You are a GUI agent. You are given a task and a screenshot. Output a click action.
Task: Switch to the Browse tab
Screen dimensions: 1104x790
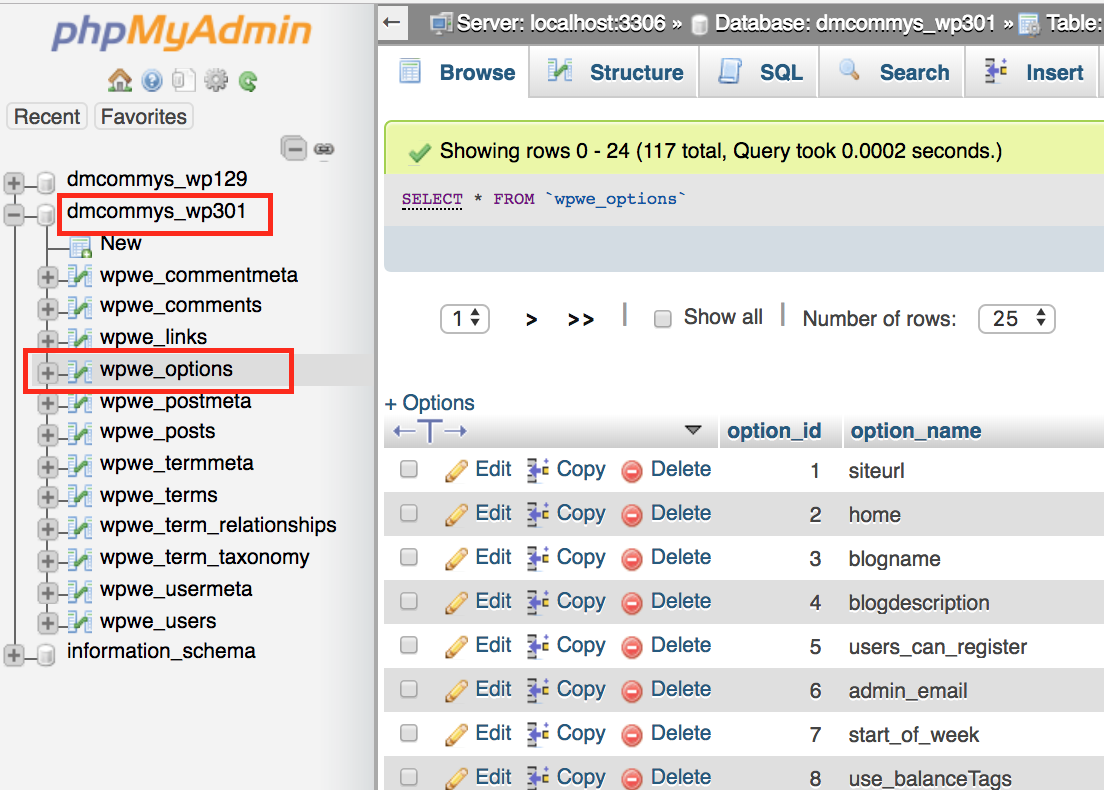(456, 73)
